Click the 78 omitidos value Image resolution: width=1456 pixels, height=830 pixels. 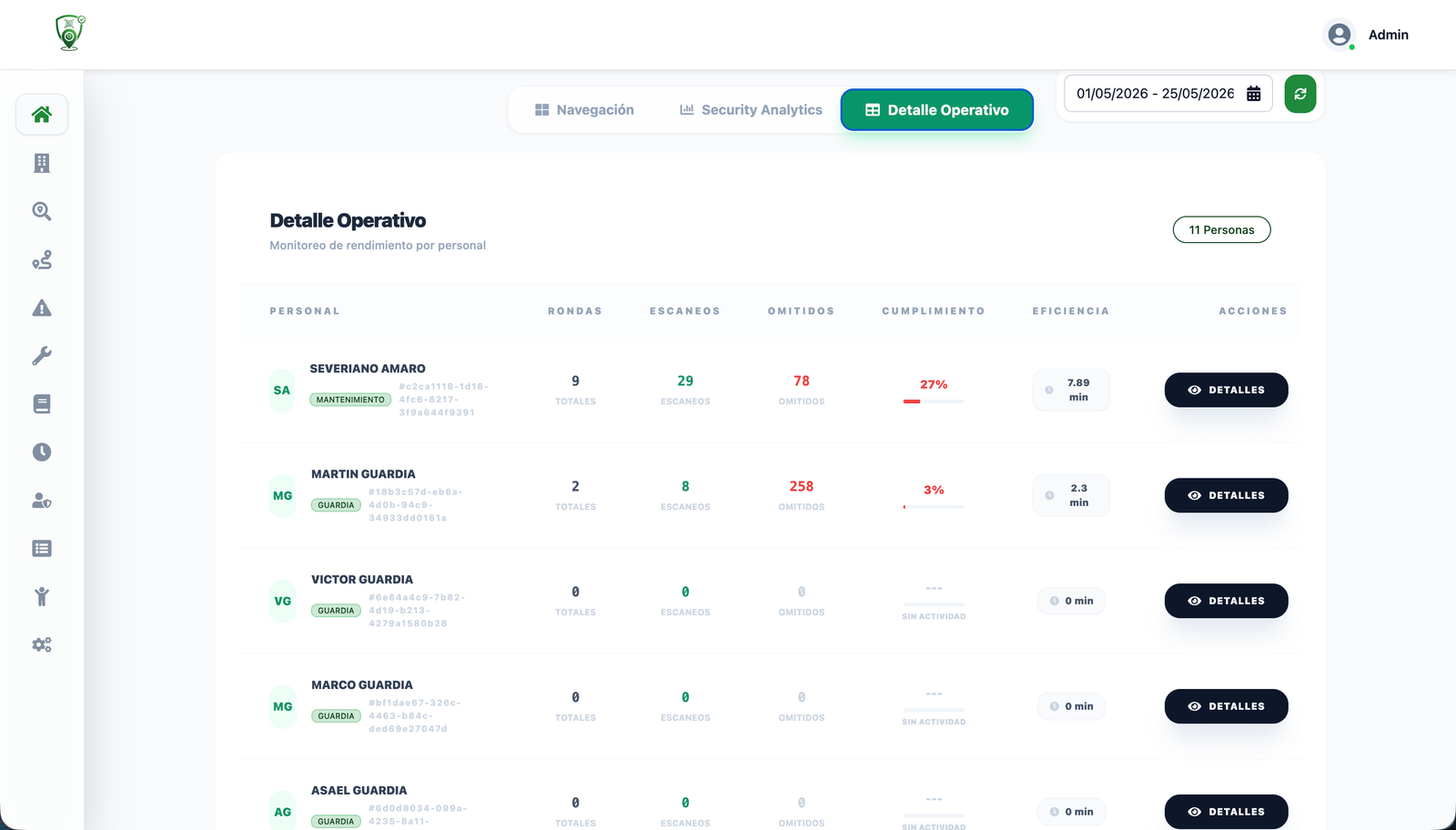point(802,381)
